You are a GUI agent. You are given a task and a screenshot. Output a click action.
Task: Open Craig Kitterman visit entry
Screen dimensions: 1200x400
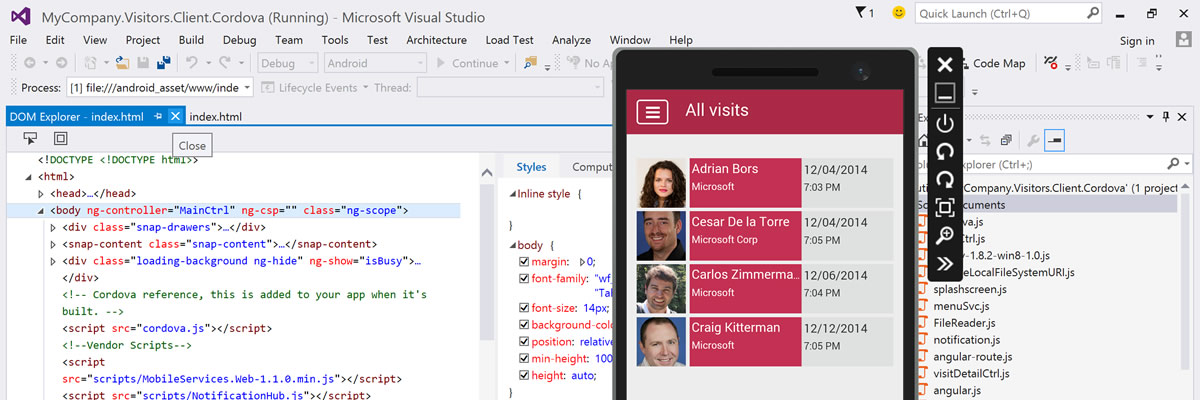tap(764, 340)
